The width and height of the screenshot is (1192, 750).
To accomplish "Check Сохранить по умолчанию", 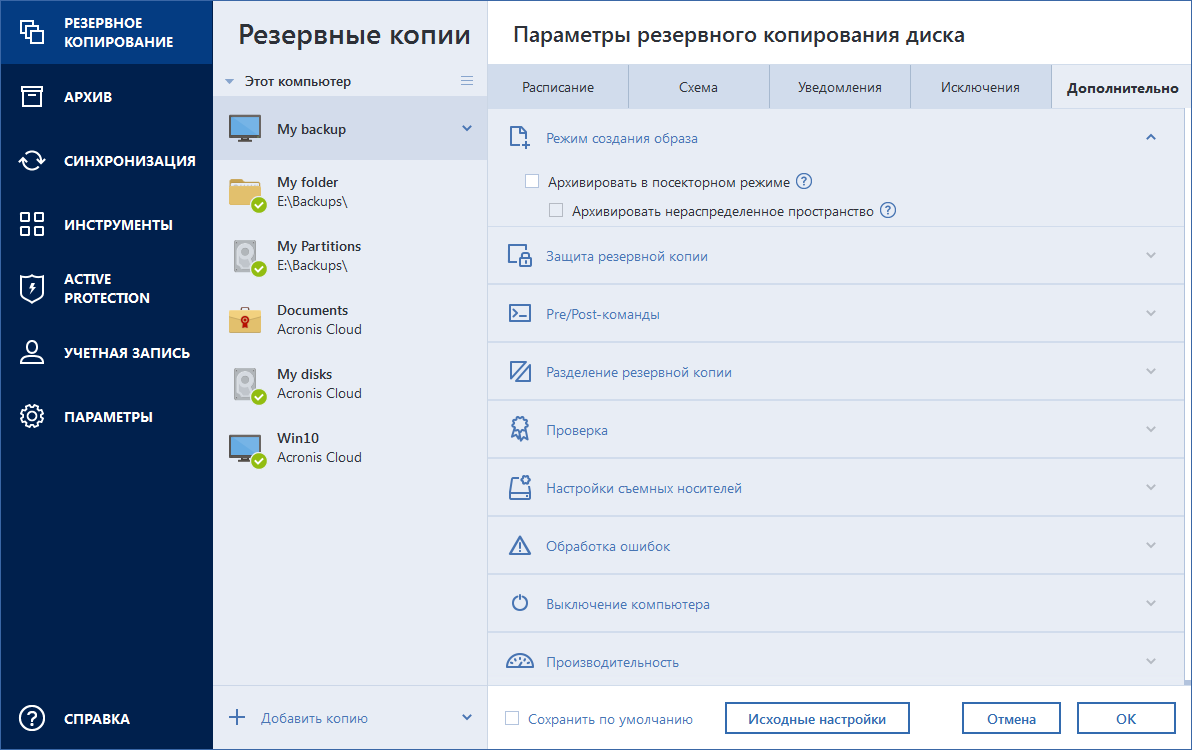I will [513, 718].
